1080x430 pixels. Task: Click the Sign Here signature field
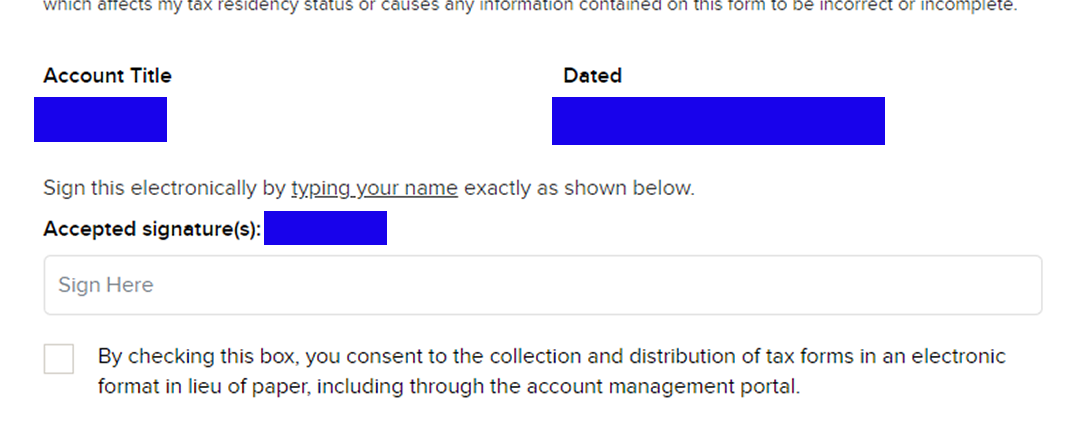pyautogui.click(x=542, y=285)
